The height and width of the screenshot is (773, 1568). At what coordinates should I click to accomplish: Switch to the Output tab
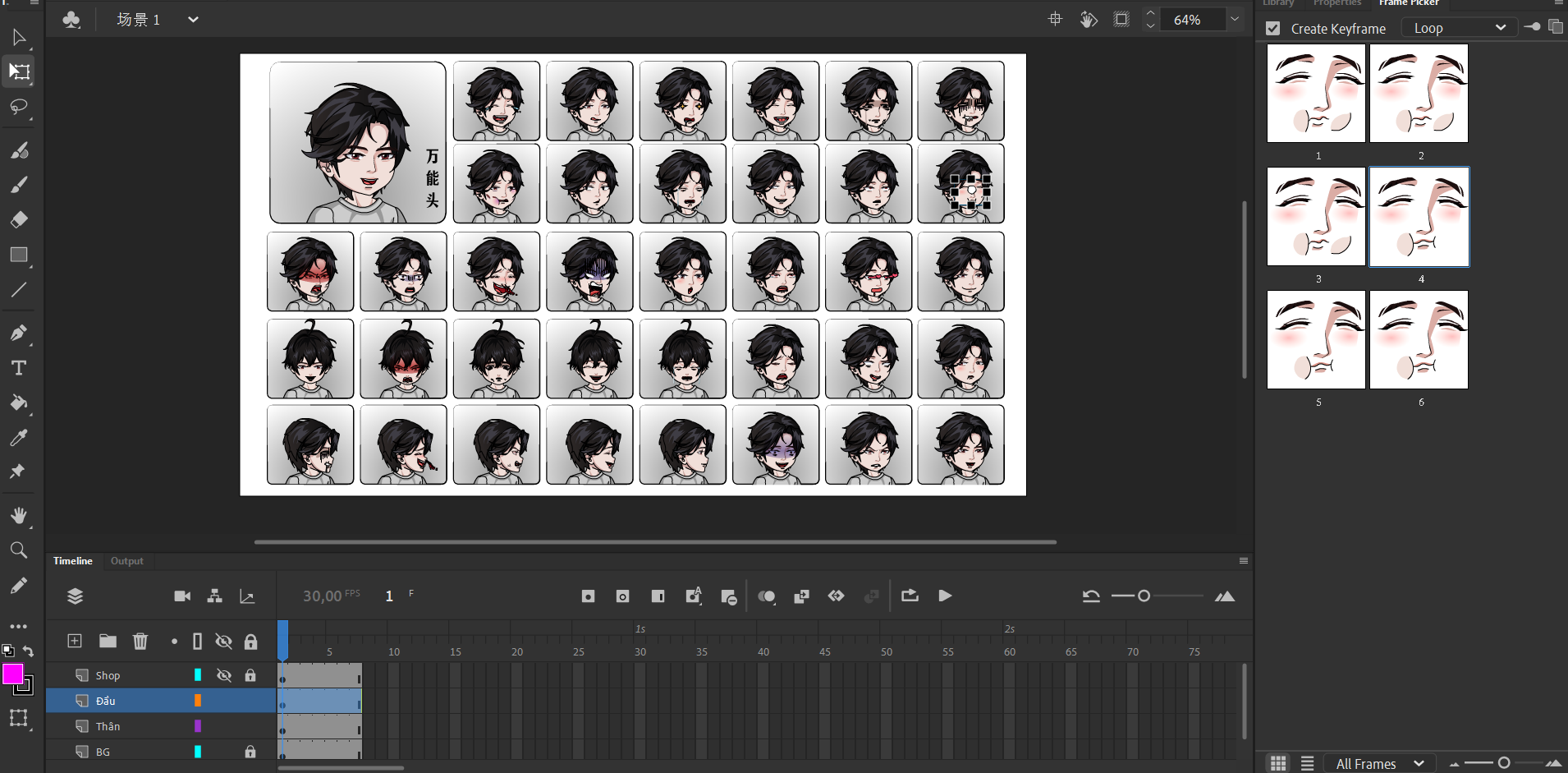126,561
